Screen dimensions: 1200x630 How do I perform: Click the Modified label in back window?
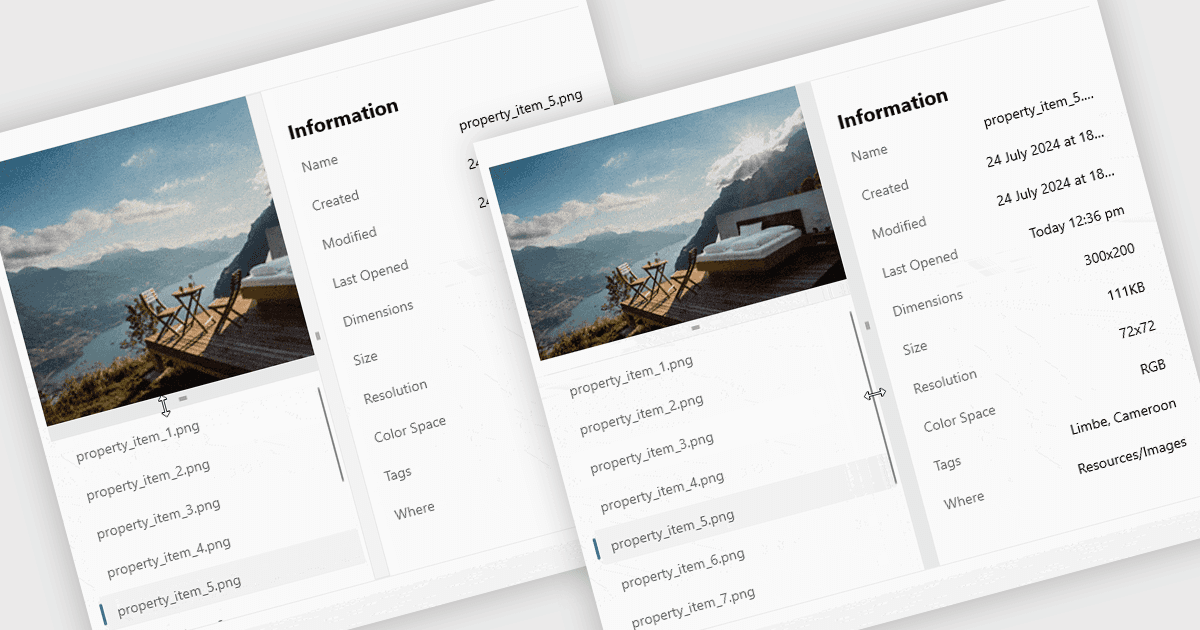[x=349, y=239]
